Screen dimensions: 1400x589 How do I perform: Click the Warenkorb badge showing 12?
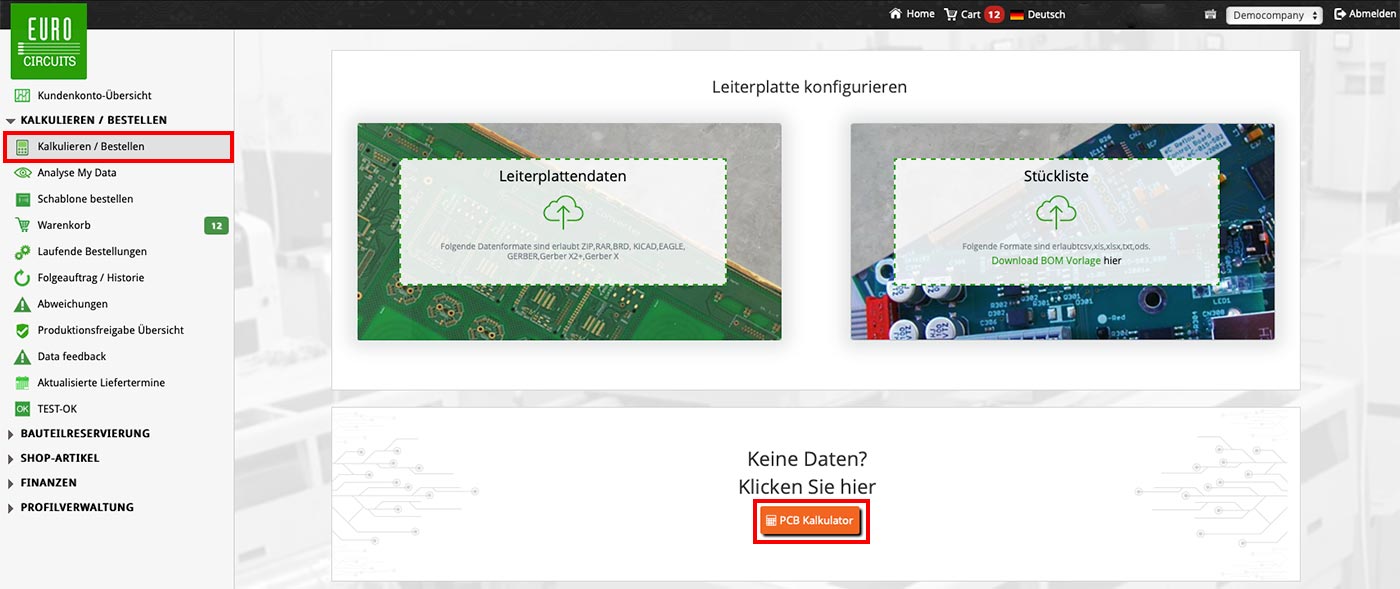click(216, 226)
